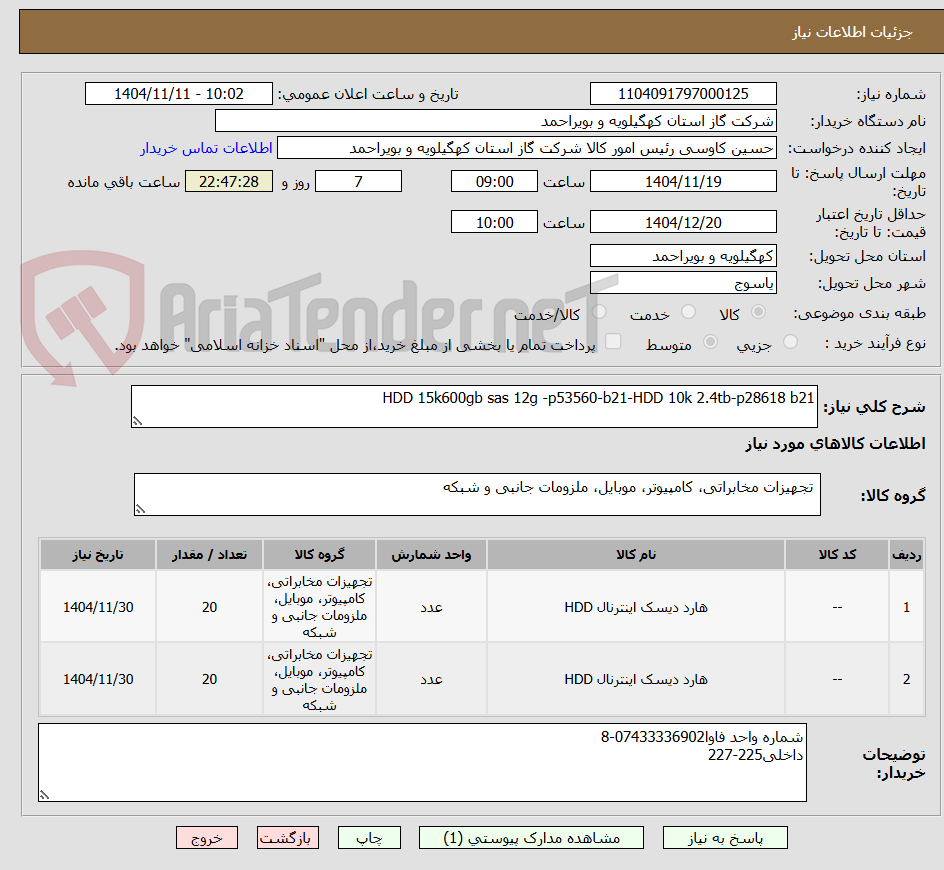Select the کالا/خدمت radio button
This screenshot has width=944, height=870.
(599, 312)
